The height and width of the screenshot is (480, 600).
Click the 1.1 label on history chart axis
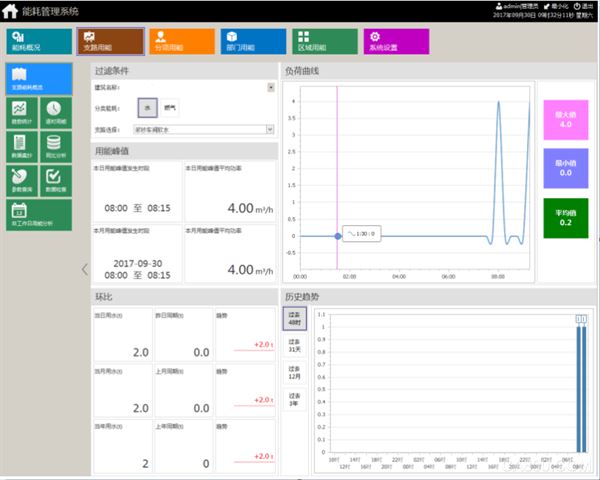click(321, 314)
